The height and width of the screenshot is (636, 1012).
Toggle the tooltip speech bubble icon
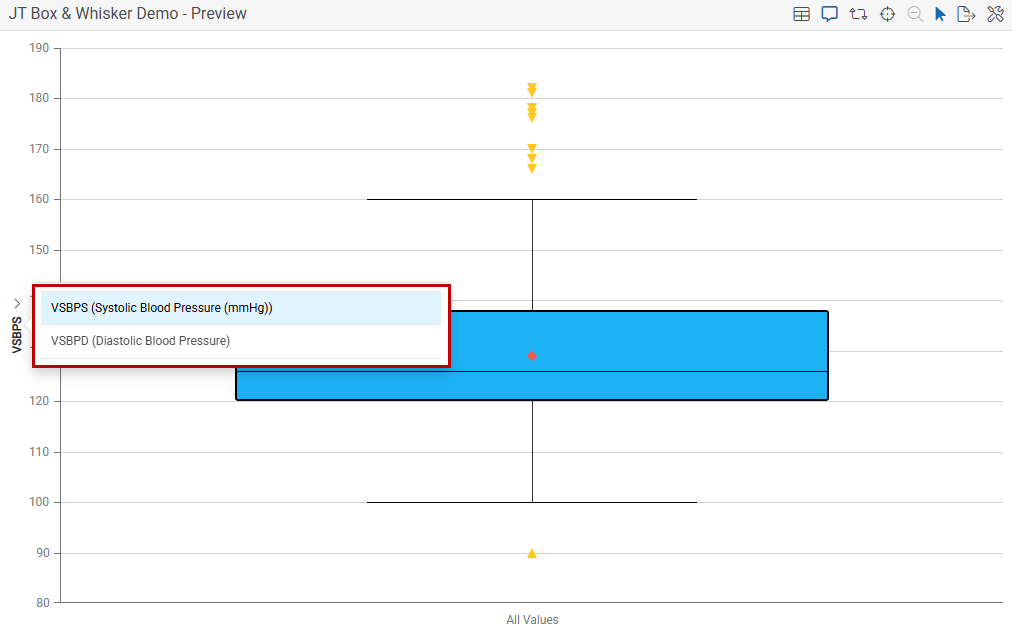[x=829, y=14]
